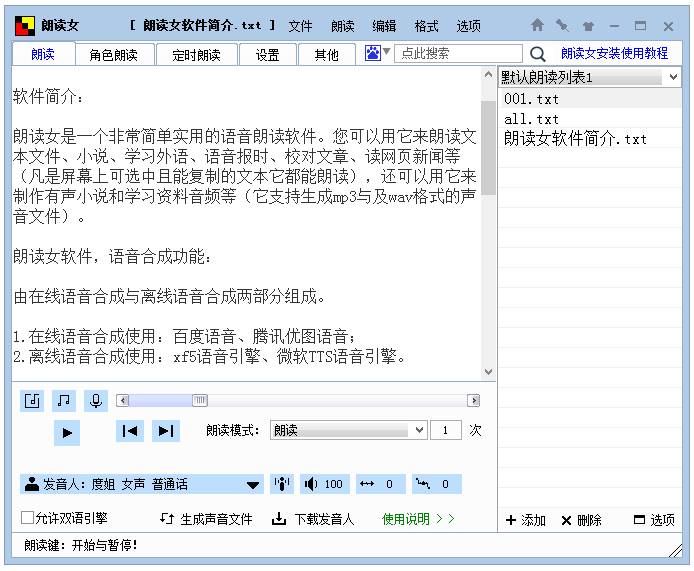Click the magnifier search icon
694x571 pixels.
538,54
